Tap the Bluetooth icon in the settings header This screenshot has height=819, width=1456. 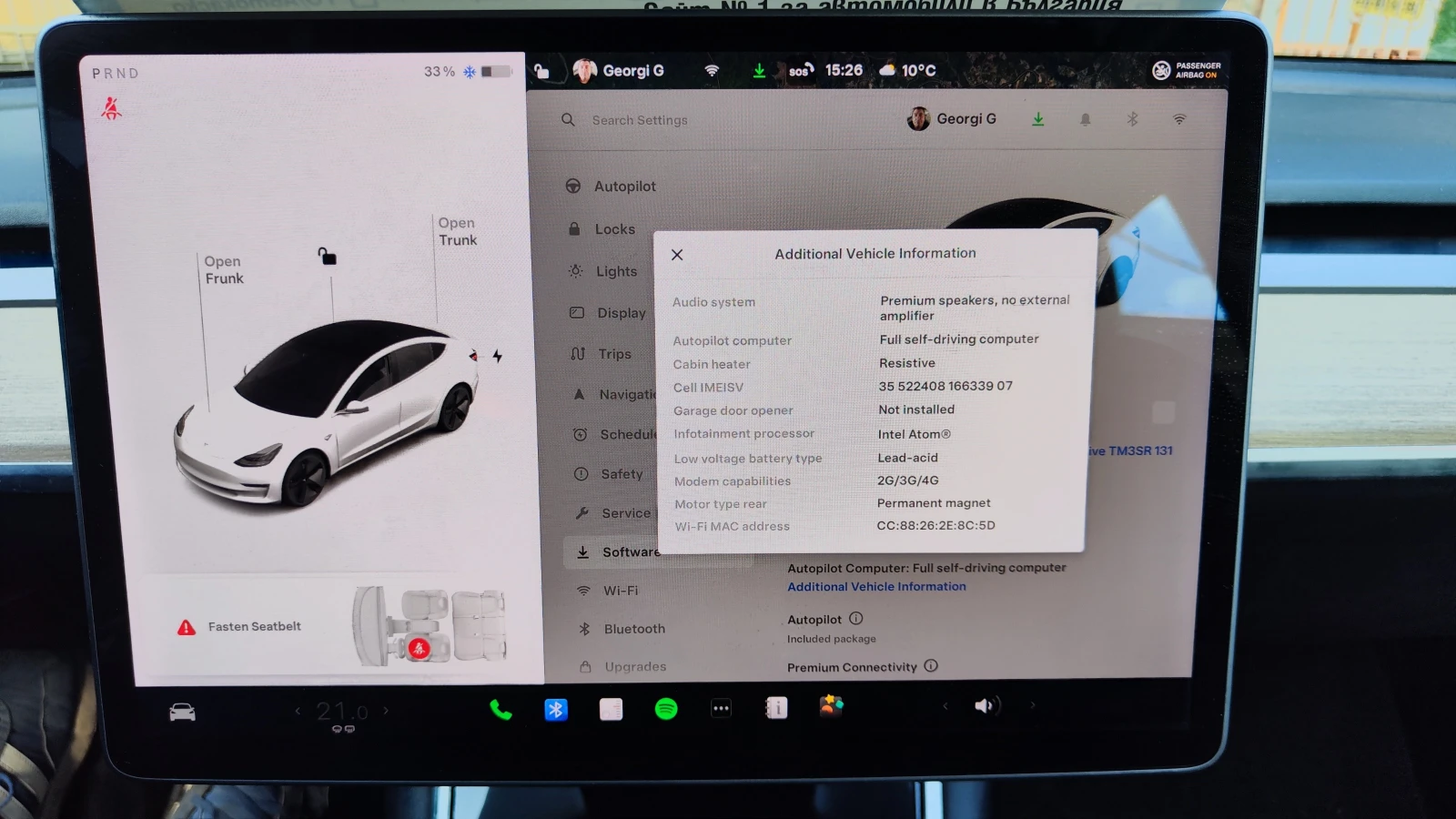point(1132,119)
